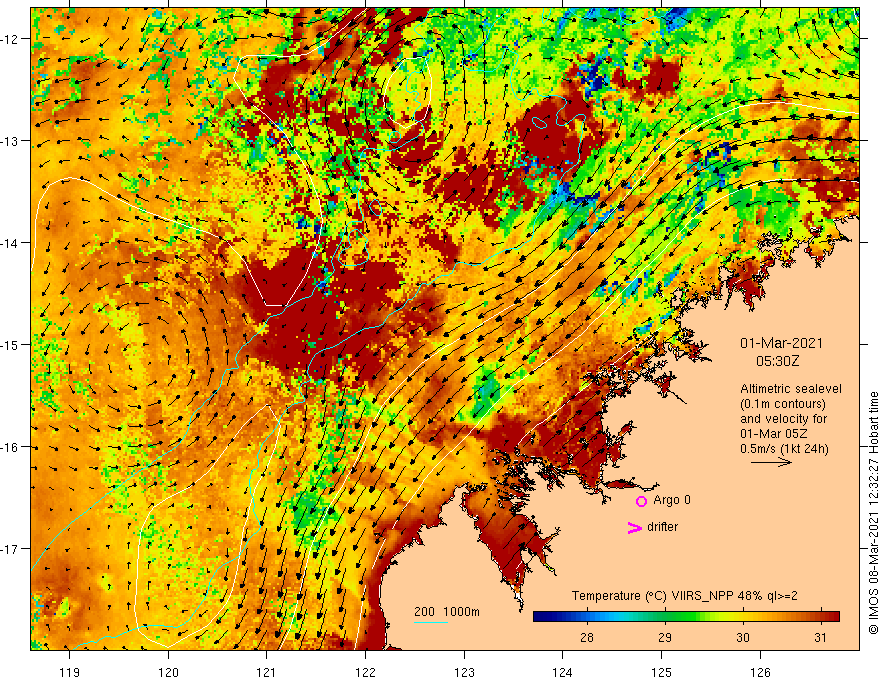Click the '125' longitude axis label
Image resolution: width=880 pixels, height=680 pixels.
click(x=662, y=672)
